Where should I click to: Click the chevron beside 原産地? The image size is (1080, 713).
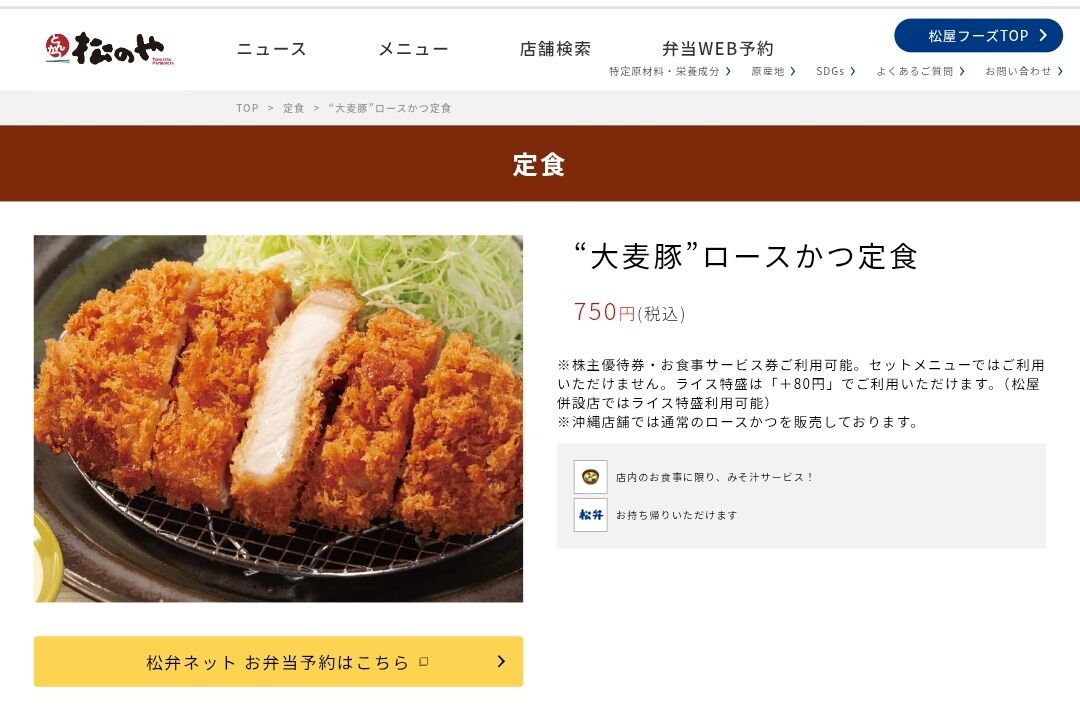pos(793,71)
